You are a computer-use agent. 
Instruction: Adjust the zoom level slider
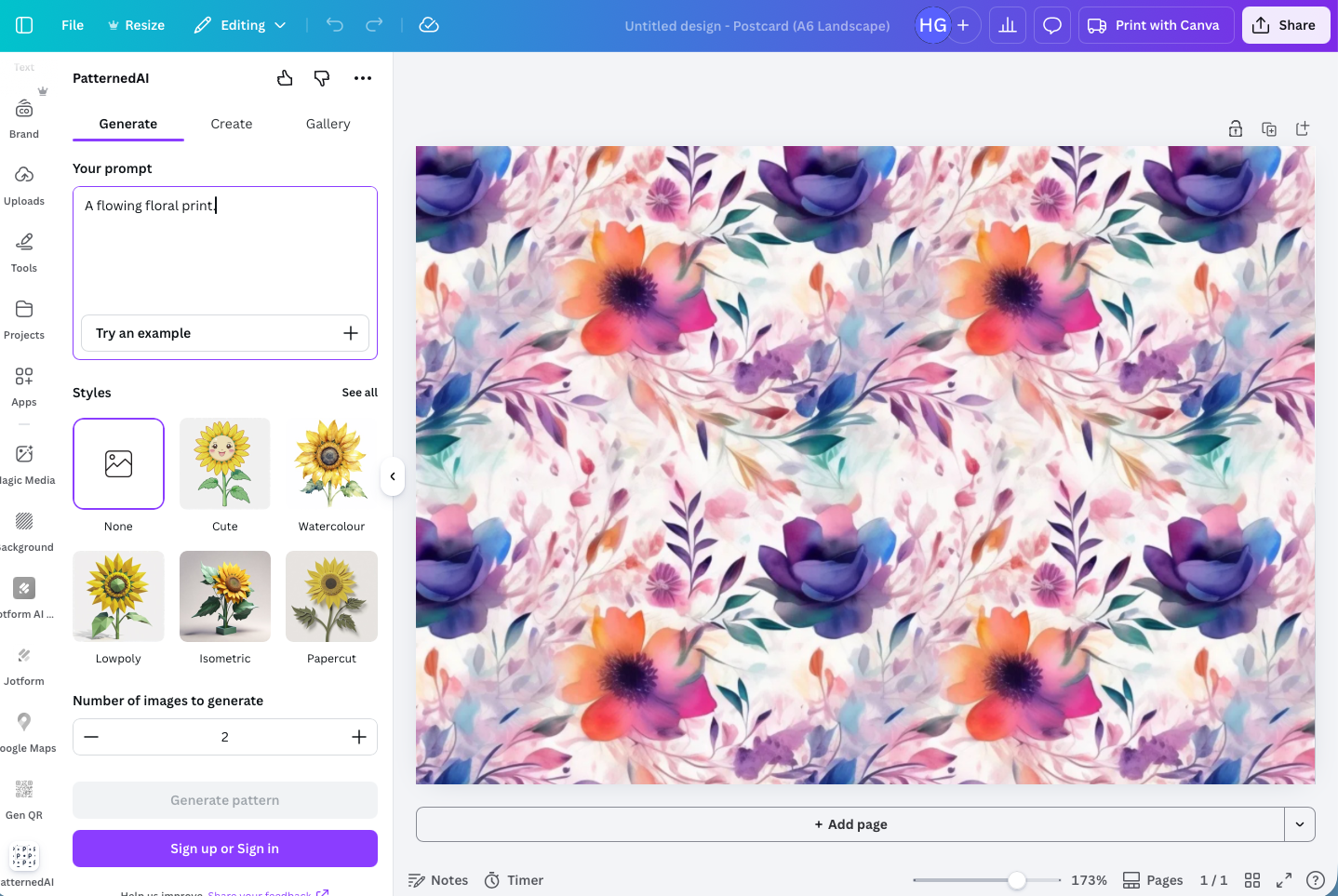(1017, 879)
